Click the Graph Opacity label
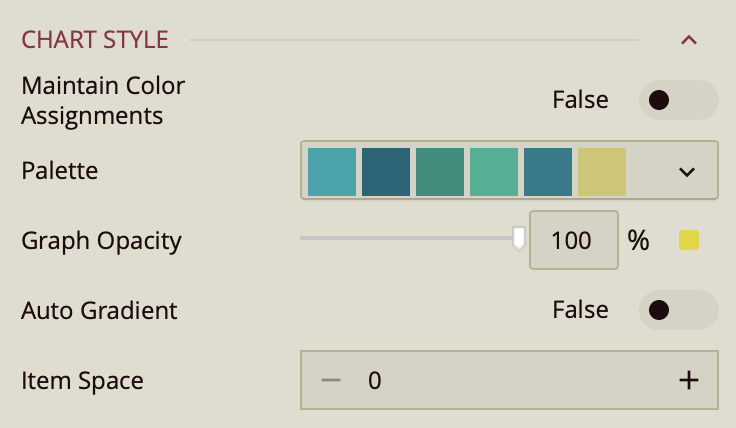736x428 pixels. coord(101,240)
